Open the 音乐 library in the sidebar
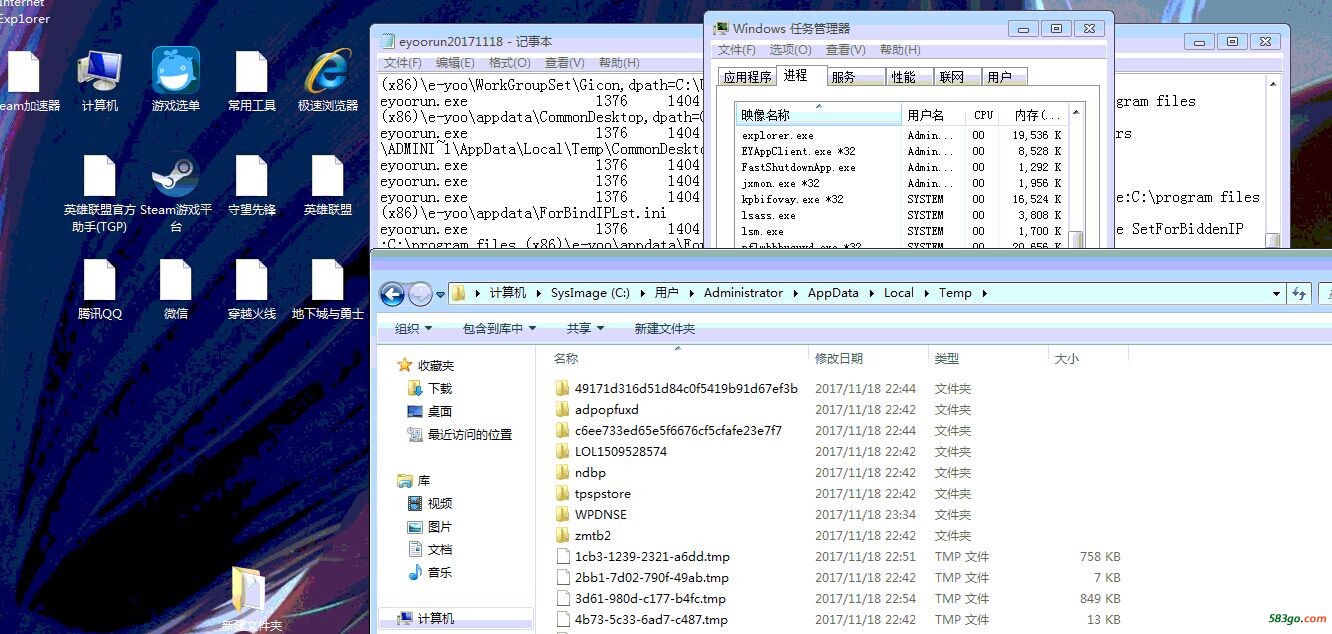Screen dimensions: 1332x634 pos(431,572)
